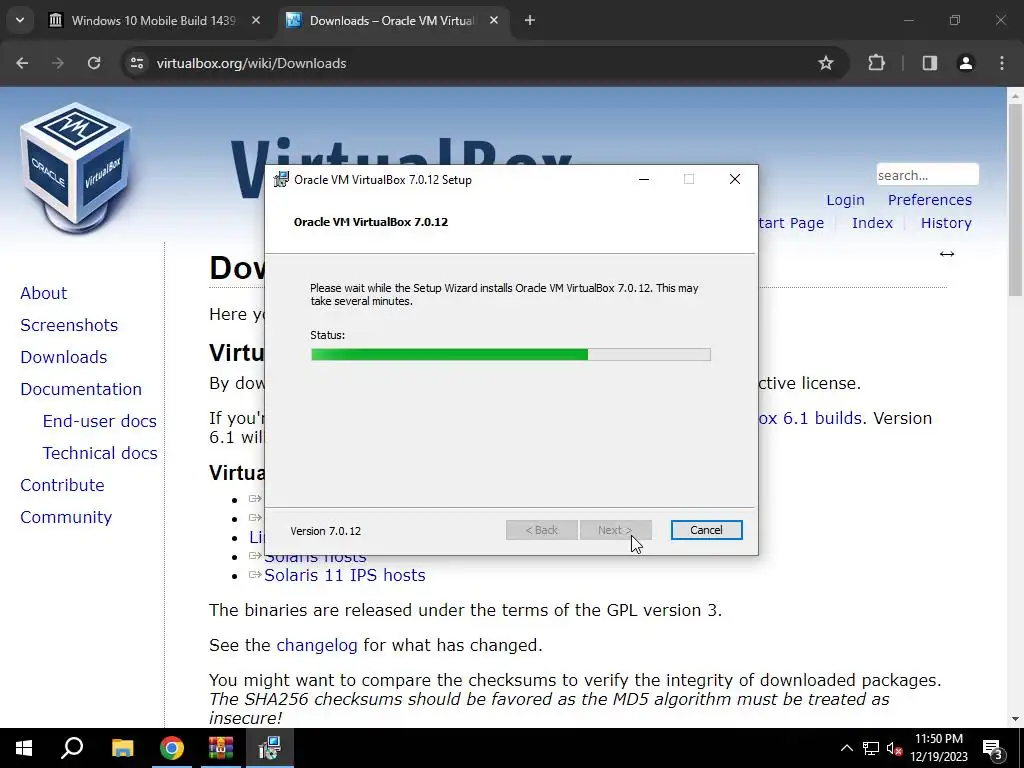
Task: Open About in sidebar
Action: point(43,293)
